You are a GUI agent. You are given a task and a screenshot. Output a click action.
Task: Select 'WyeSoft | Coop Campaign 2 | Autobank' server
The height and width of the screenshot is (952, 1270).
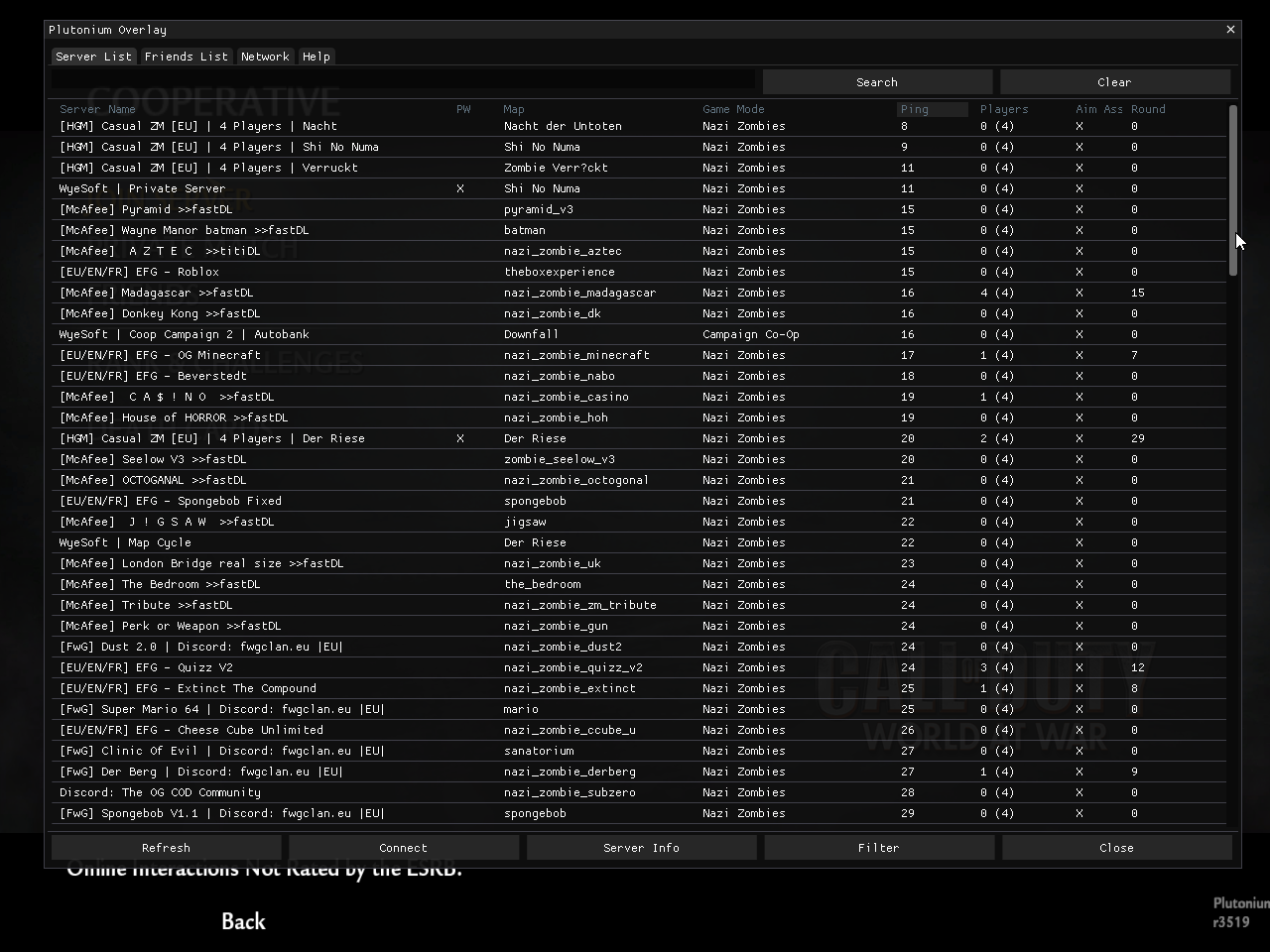[x=639, y=334]
